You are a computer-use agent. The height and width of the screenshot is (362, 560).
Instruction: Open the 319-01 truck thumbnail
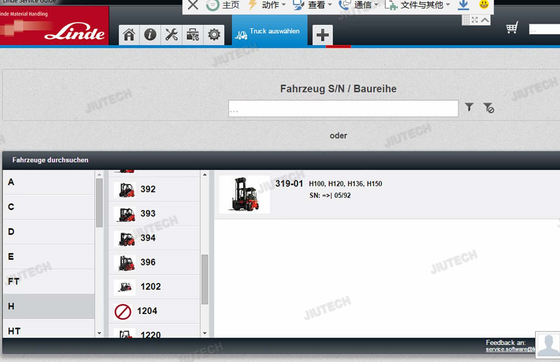(245, 194)
